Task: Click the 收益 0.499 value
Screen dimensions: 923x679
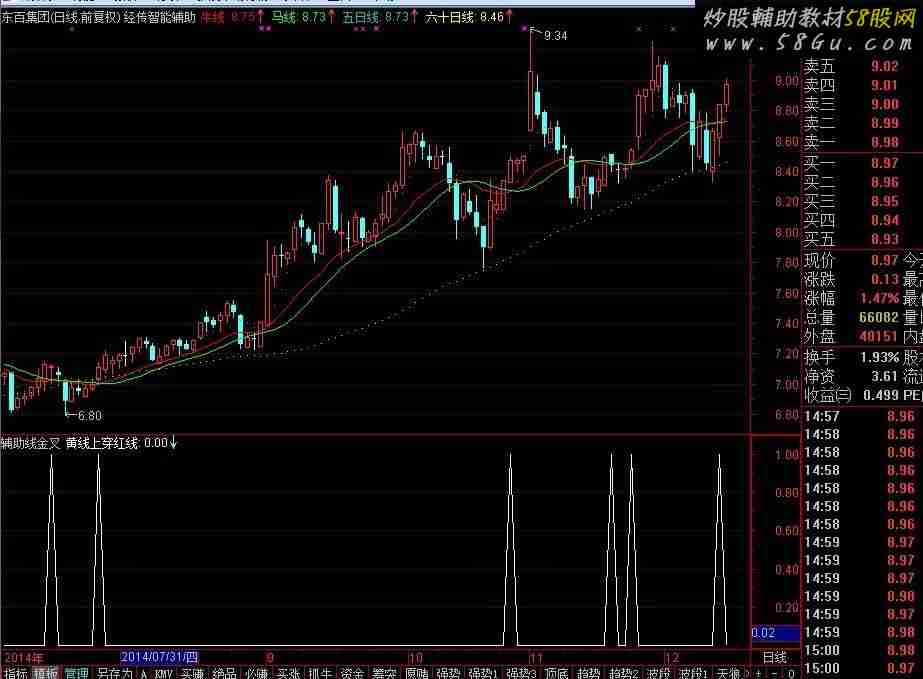Action: tap(882, 395)
